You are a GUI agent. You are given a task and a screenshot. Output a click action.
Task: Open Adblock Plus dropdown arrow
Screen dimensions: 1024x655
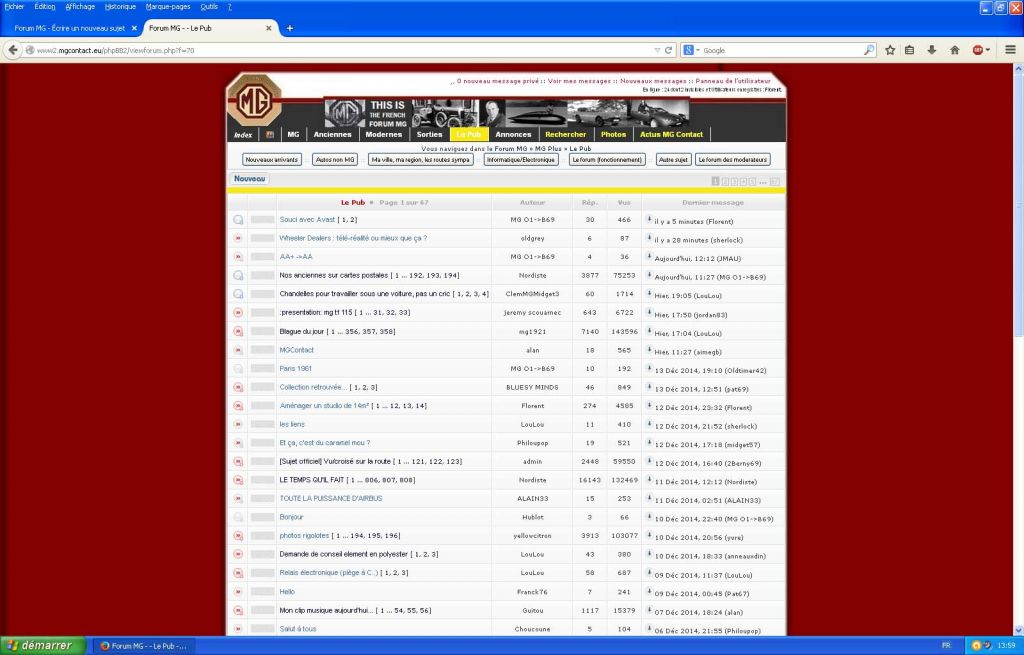[987, 50]
